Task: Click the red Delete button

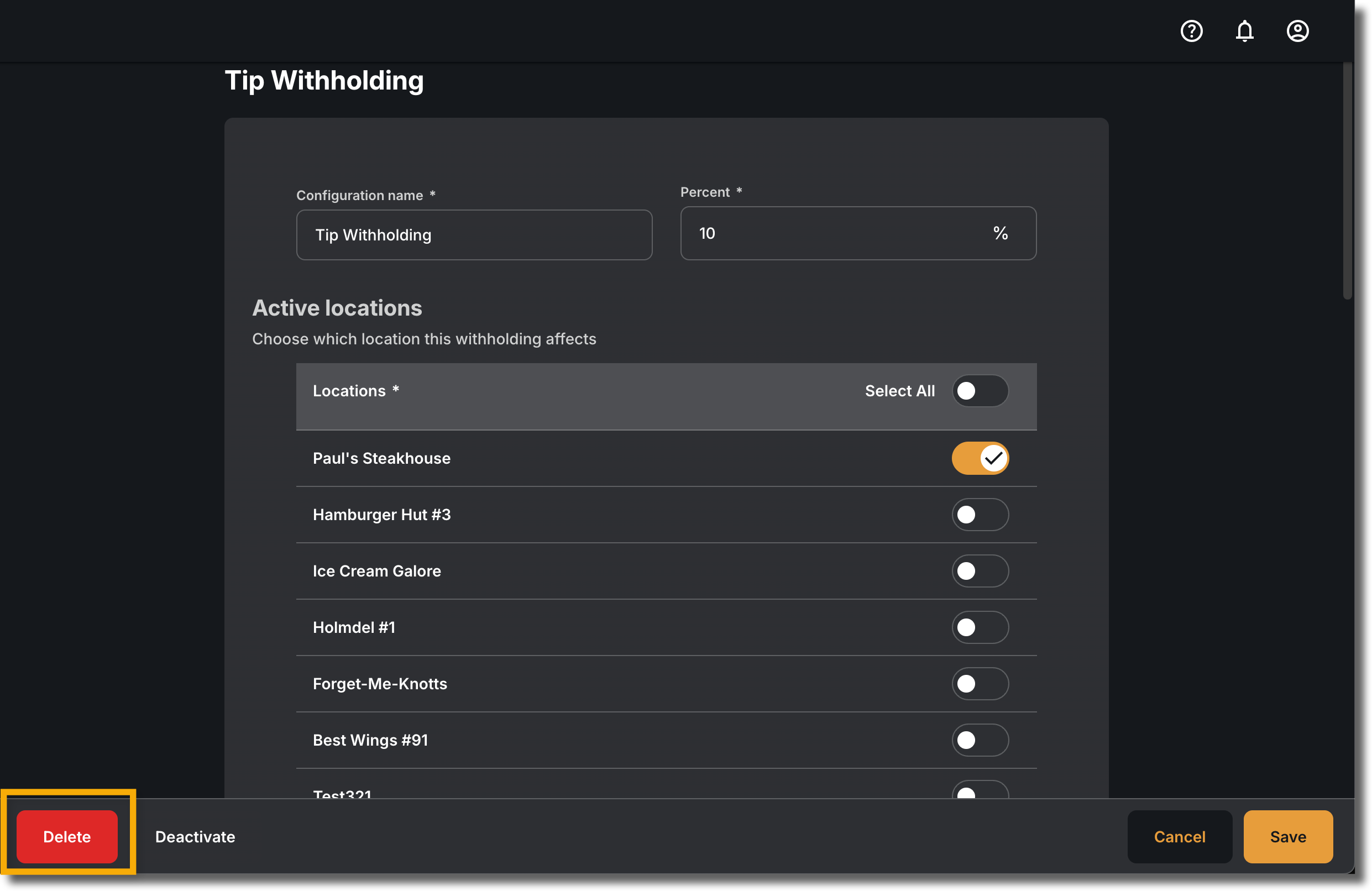Action: 67,837
